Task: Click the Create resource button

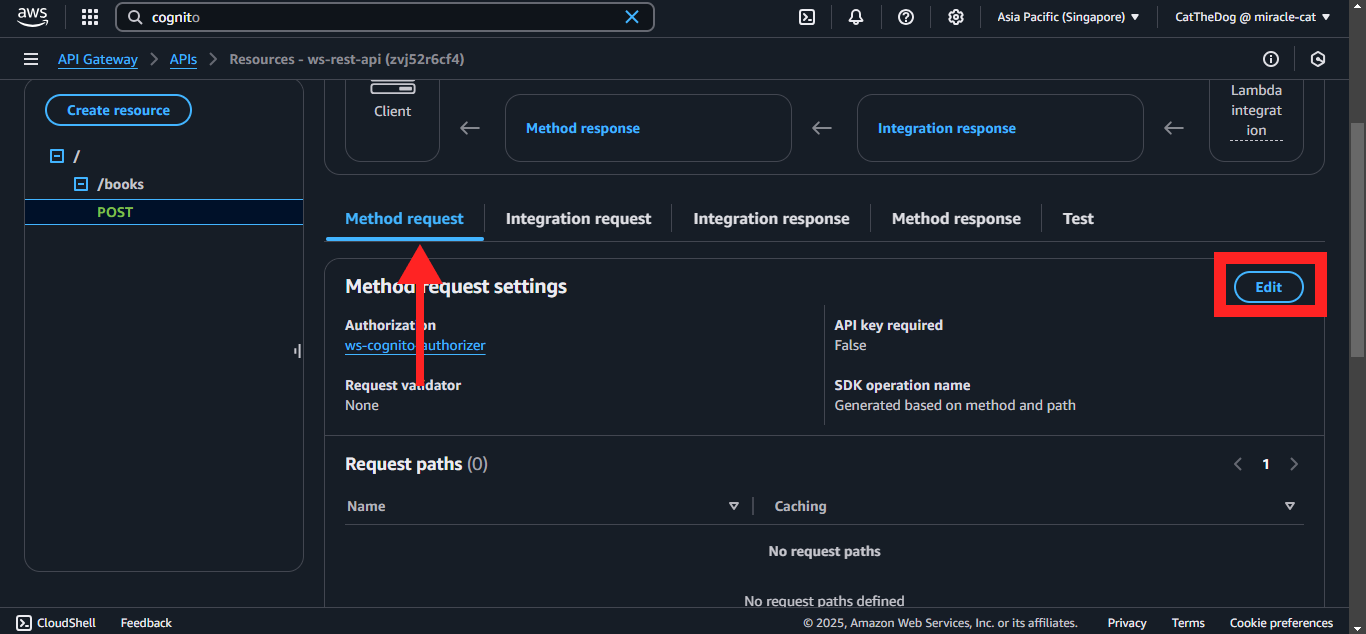Action: 118,110
